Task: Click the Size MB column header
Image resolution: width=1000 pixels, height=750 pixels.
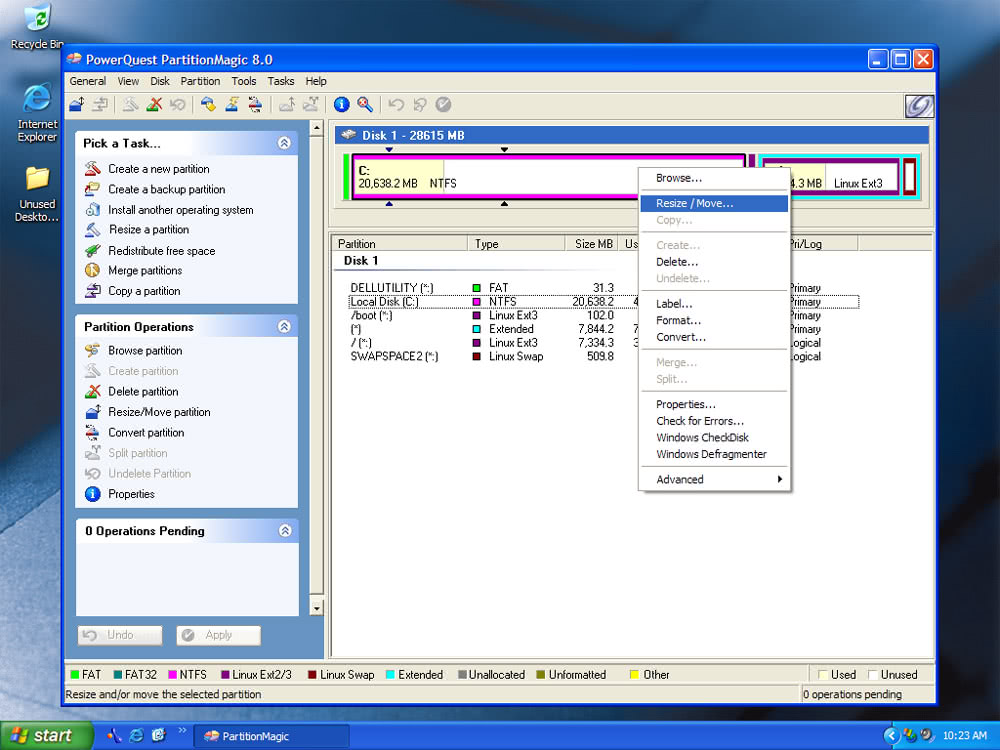Action: (x=591, y=244)
